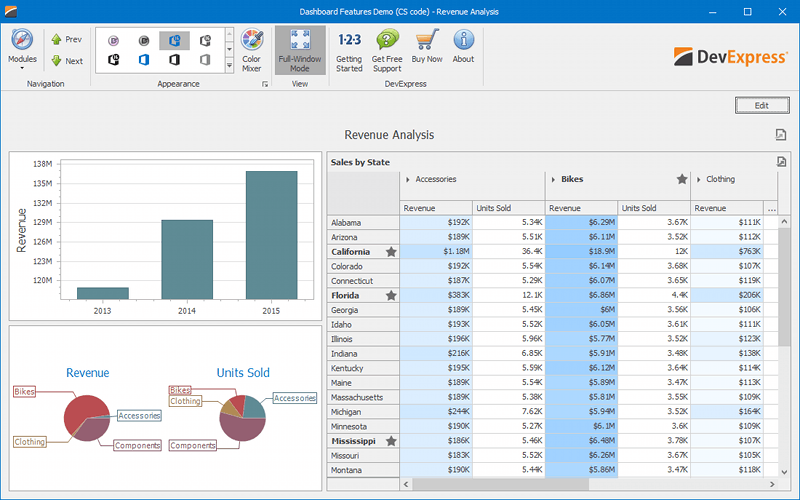Click the Sales by State export icon
Viewport: 800px width, 500px height.
(782, 162)
